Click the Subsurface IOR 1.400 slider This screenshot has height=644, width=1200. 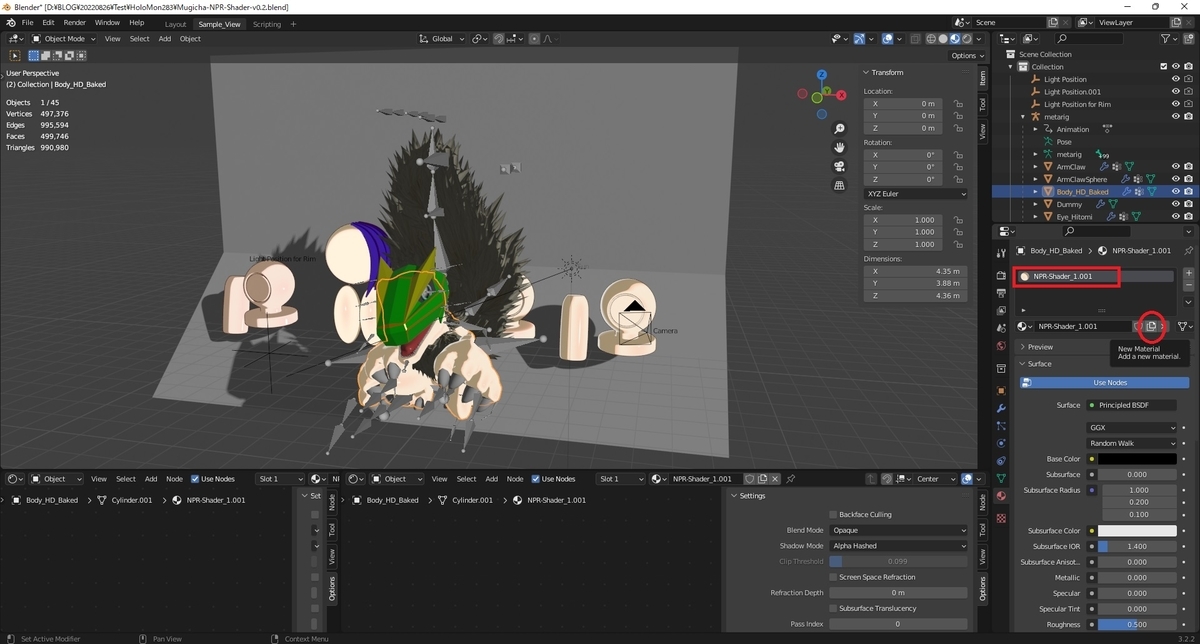[1138, 547]
